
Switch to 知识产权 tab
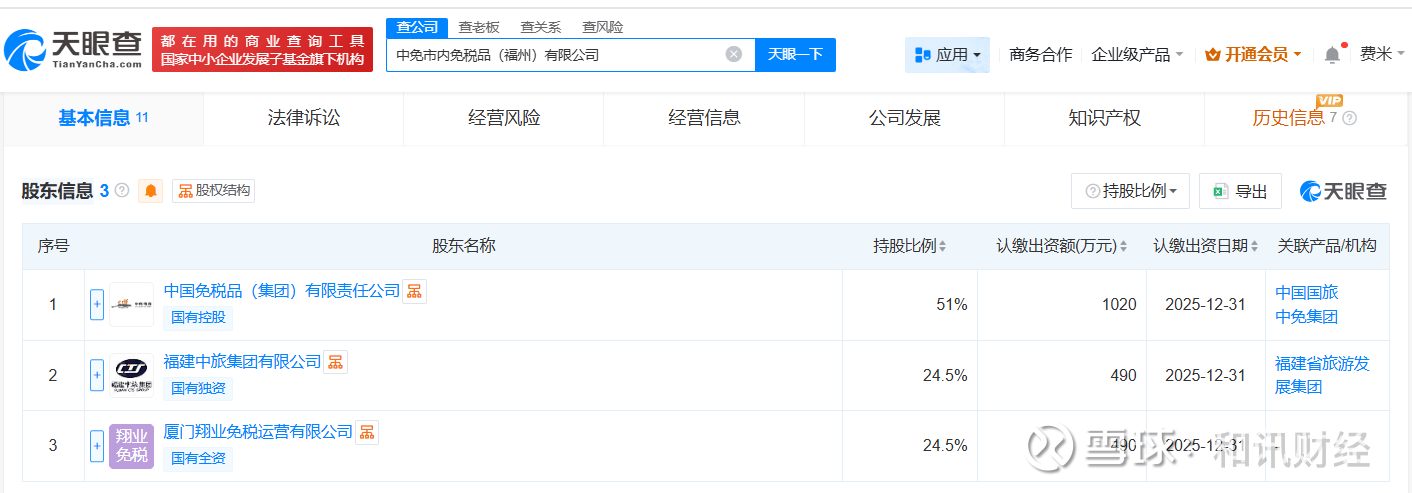(1104, 118)
